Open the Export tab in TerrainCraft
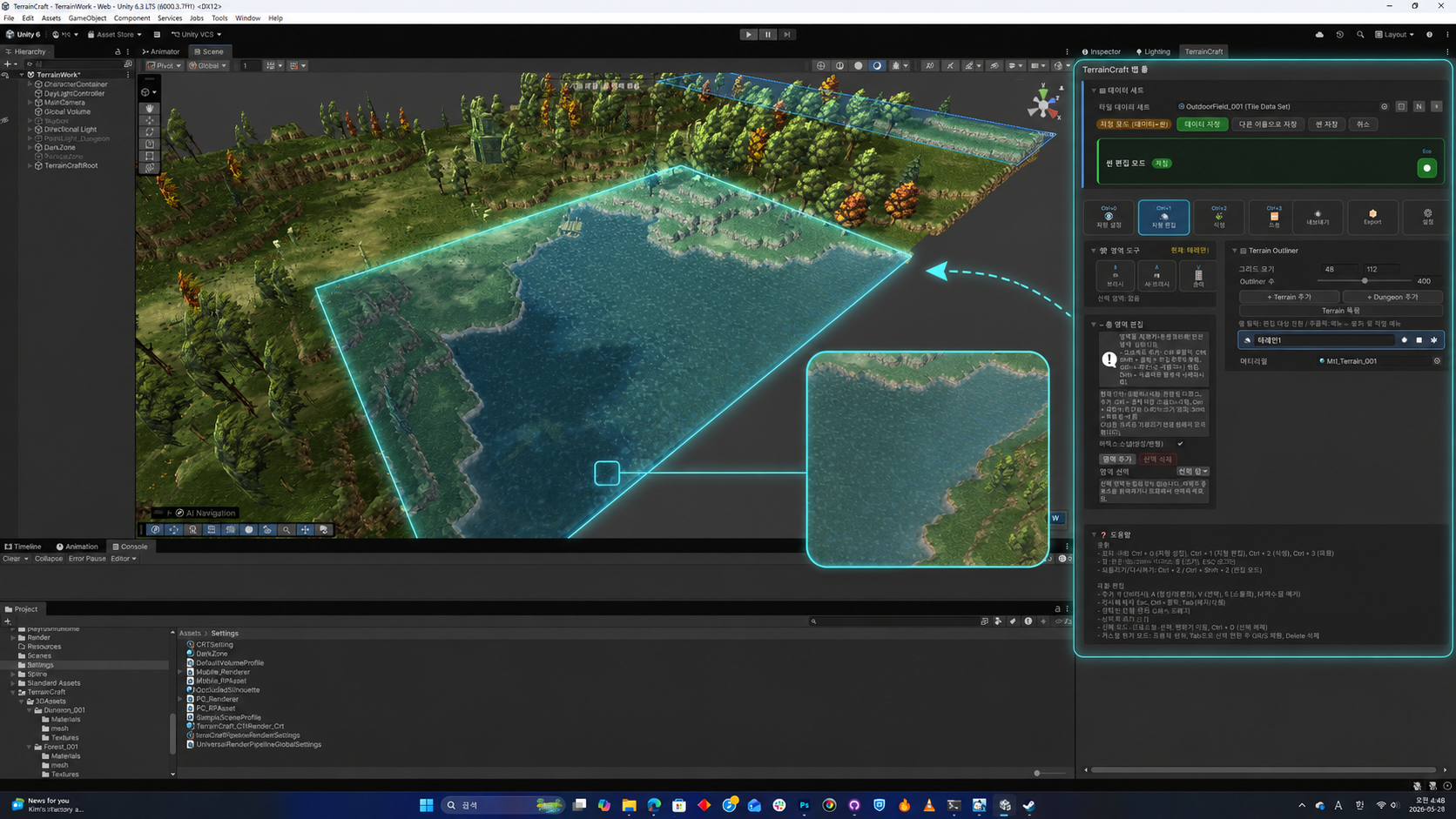Viewport: 1456px width, 819px height. [1372, 217]
